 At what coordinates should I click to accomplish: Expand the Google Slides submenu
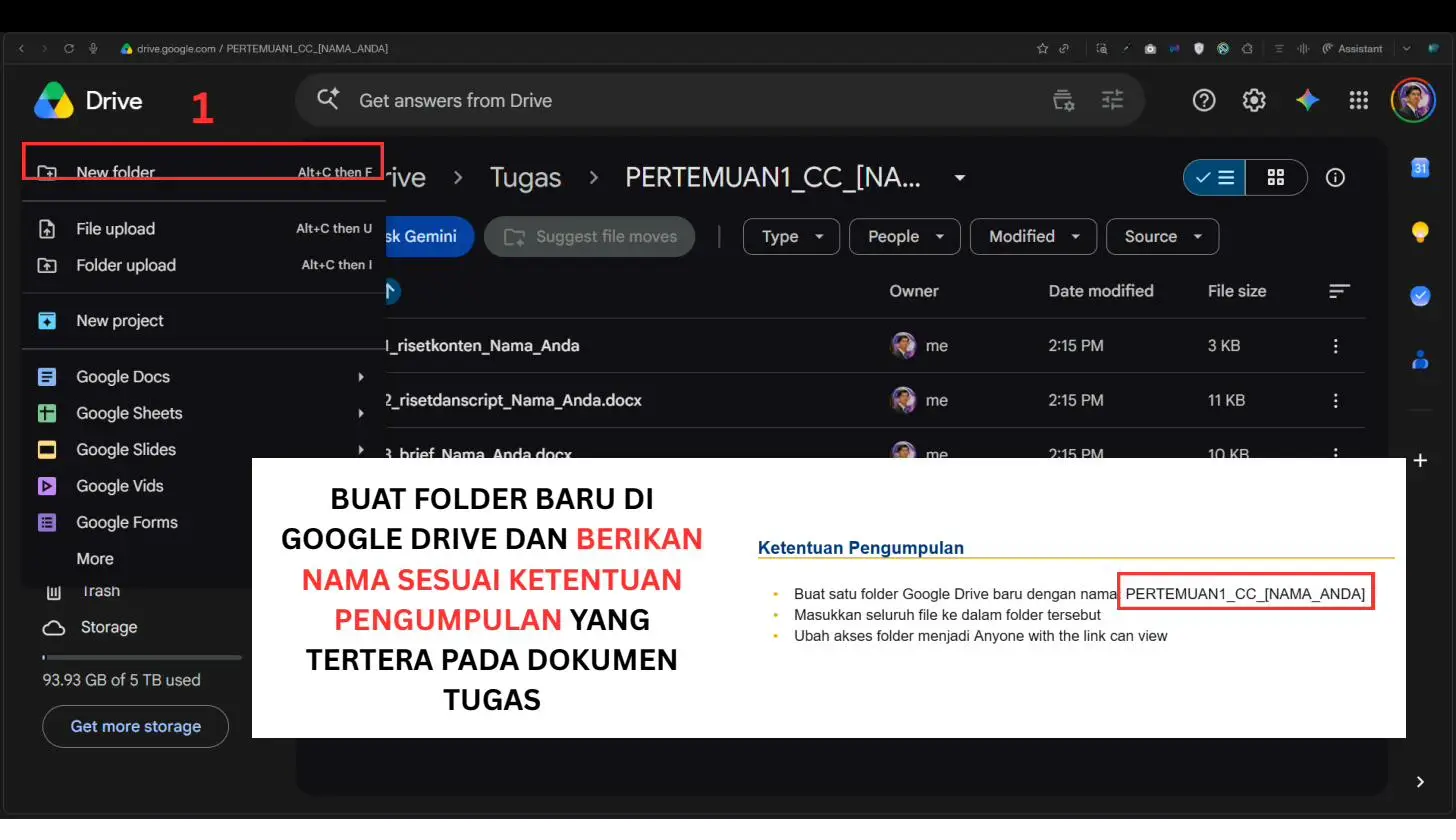click(203, 449)
